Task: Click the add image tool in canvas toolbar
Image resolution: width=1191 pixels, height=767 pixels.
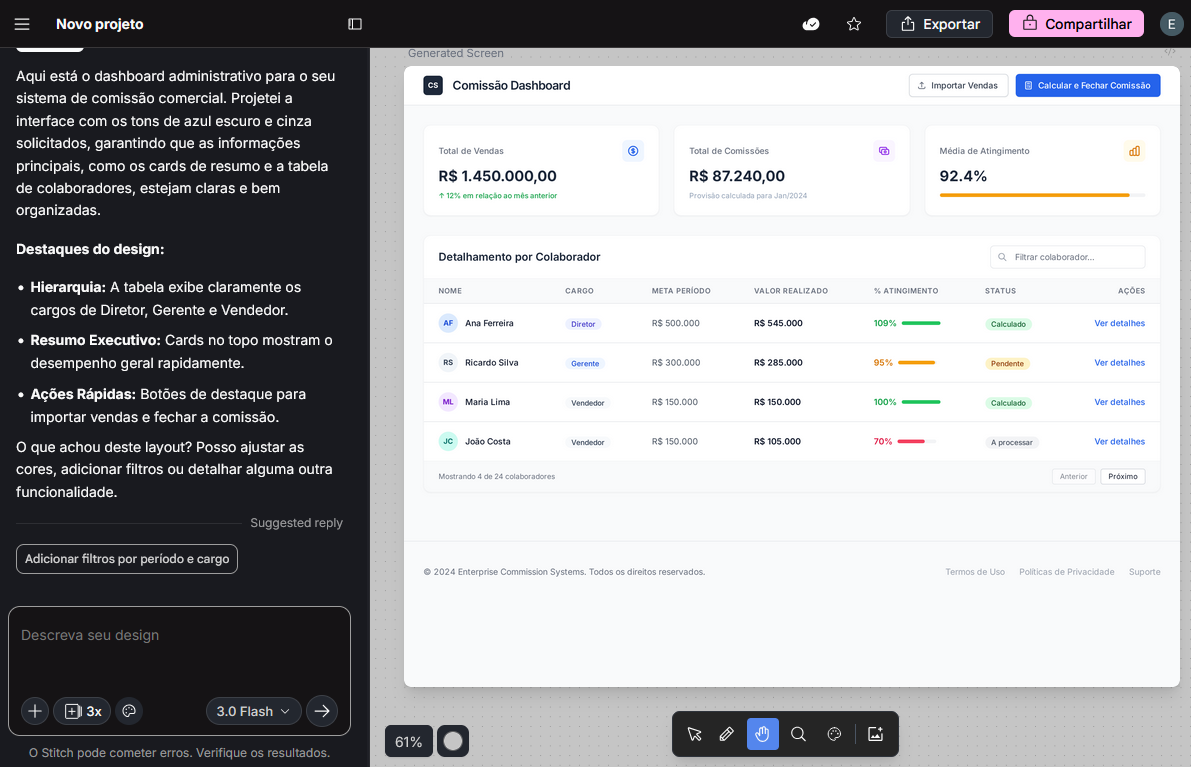Action: pos(875,734)
